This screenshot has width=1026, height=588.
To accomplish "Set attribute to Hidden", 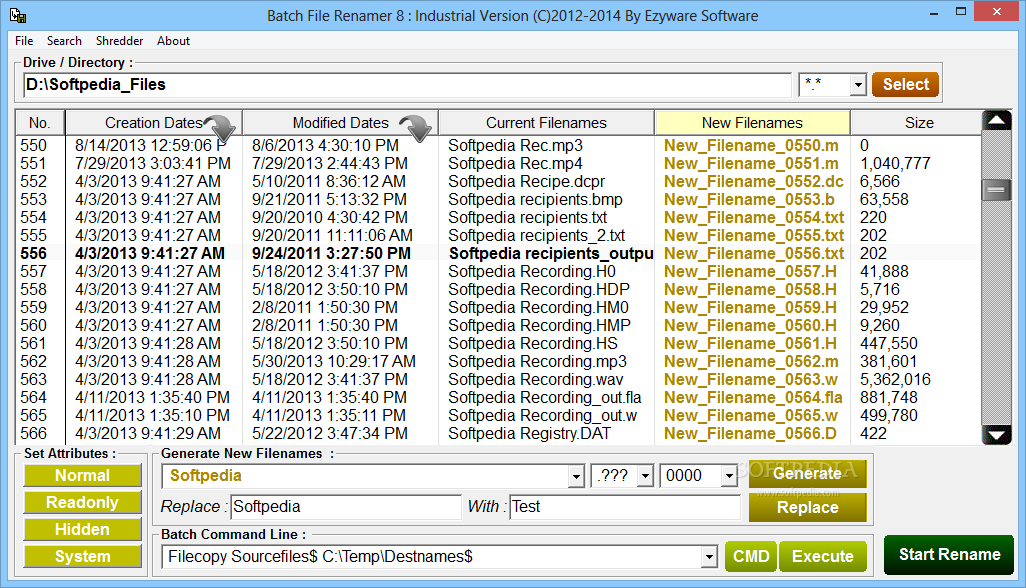I will coord(82,529).
